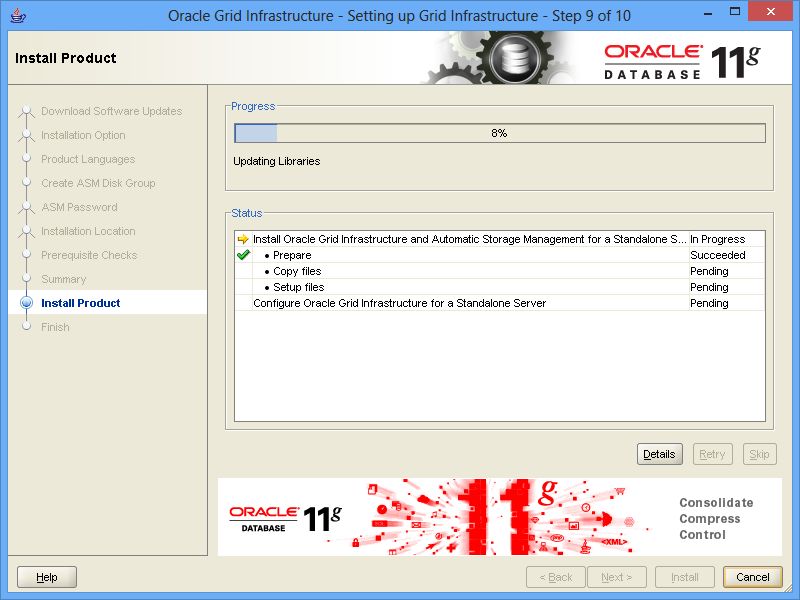Open the Details log button

tap(659, 454)
